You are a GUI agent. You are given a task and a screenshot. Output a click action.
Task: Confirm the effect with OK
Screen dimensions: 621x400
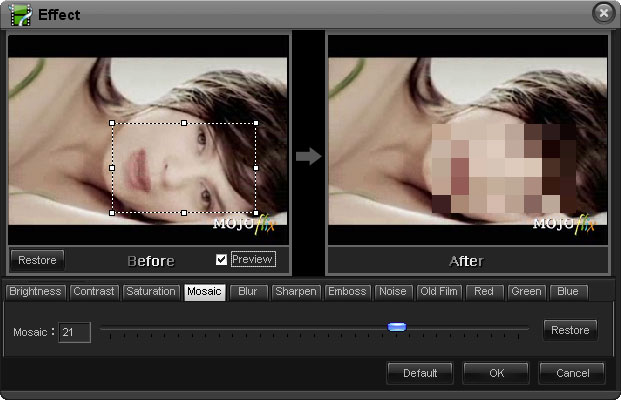click(496, 373)
